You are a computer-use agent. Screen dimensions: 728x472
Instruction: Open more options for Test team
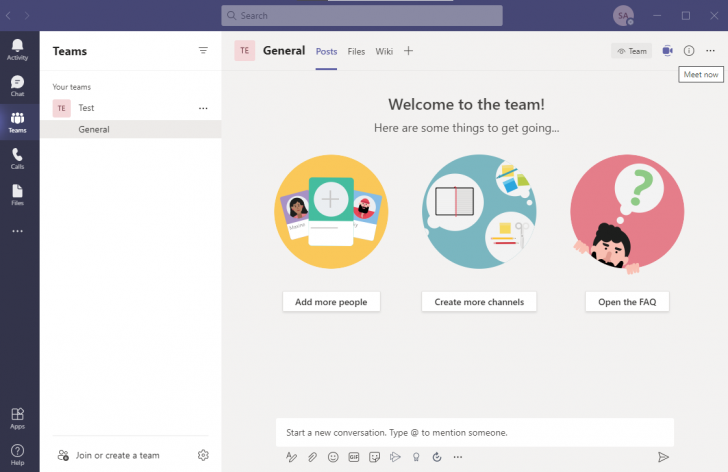coord(203,108)
